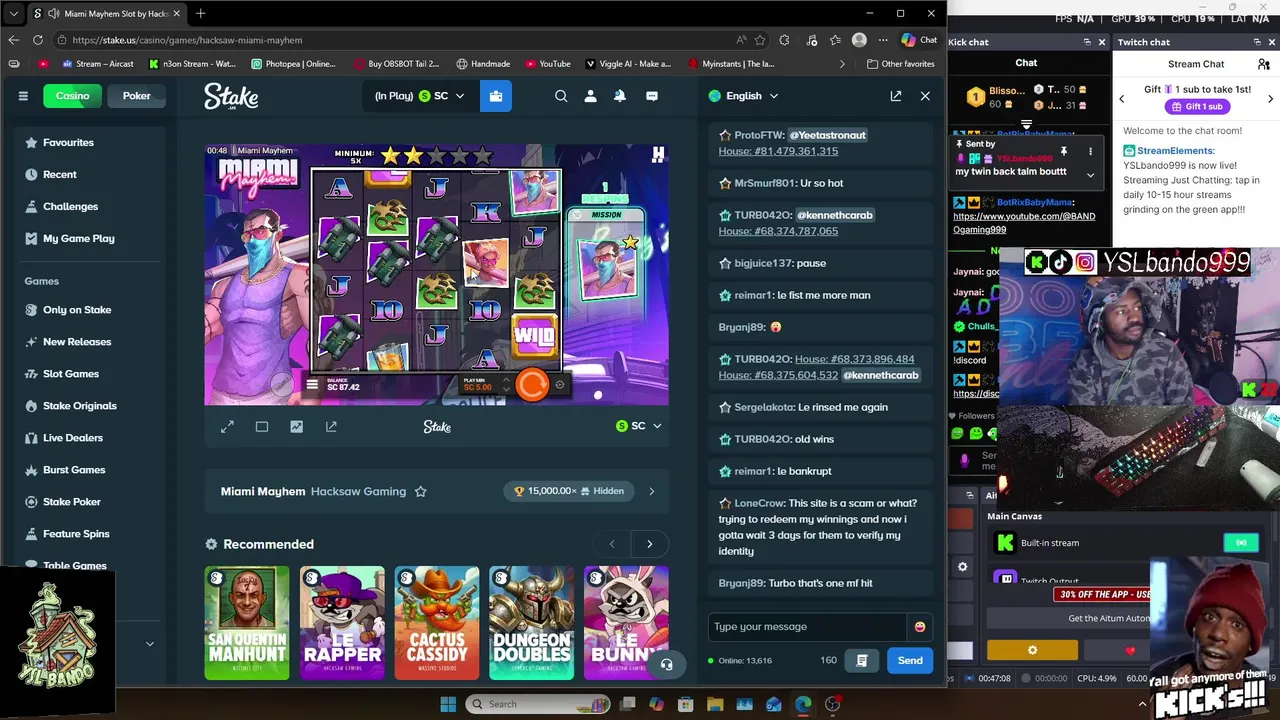This screenshot has height=720, width=1280.
Task: Open pinned message options in Kick chat
Action: [1090, 152]
